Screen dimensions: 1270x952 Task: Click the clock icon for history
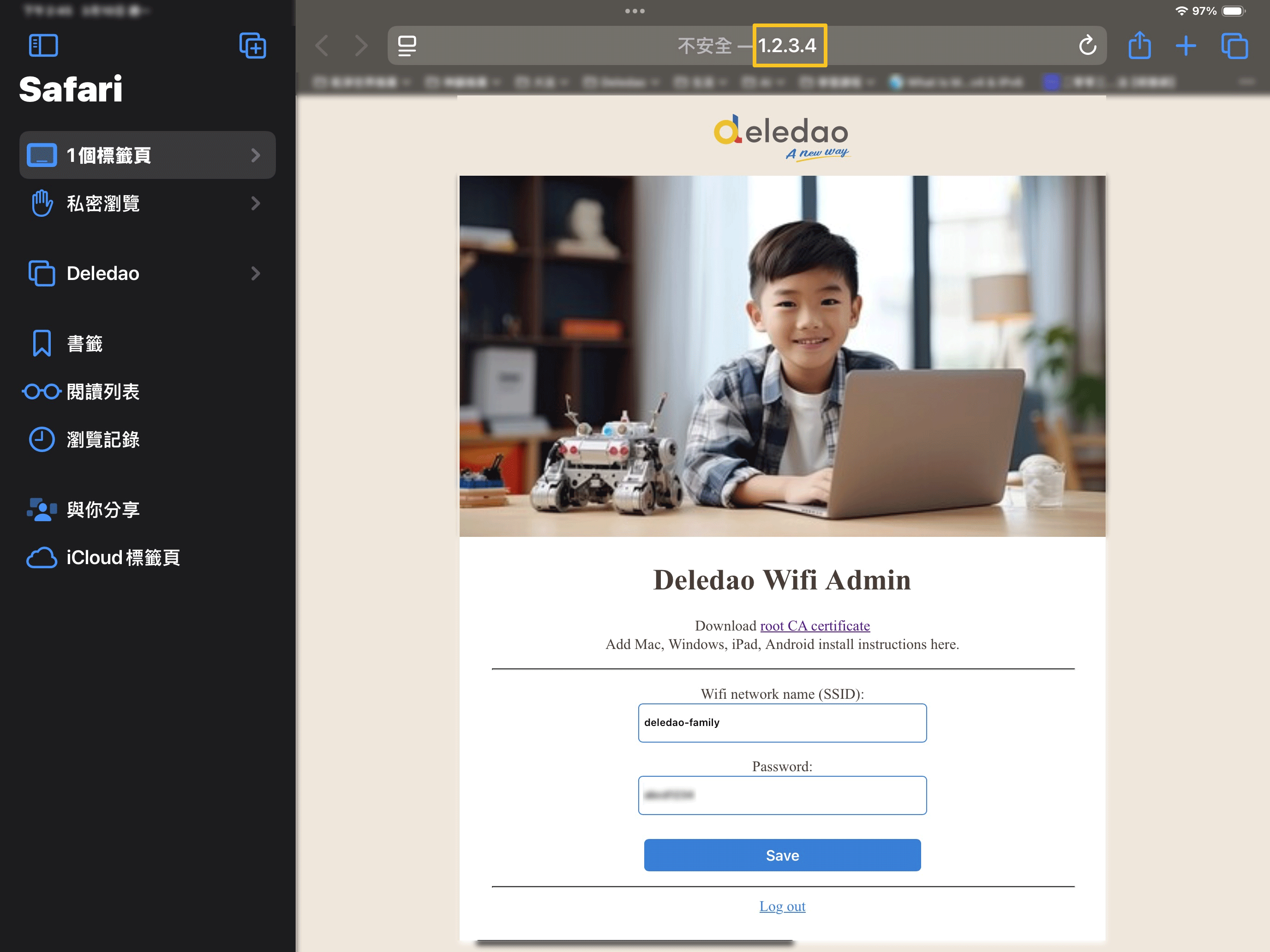(42, 440)
